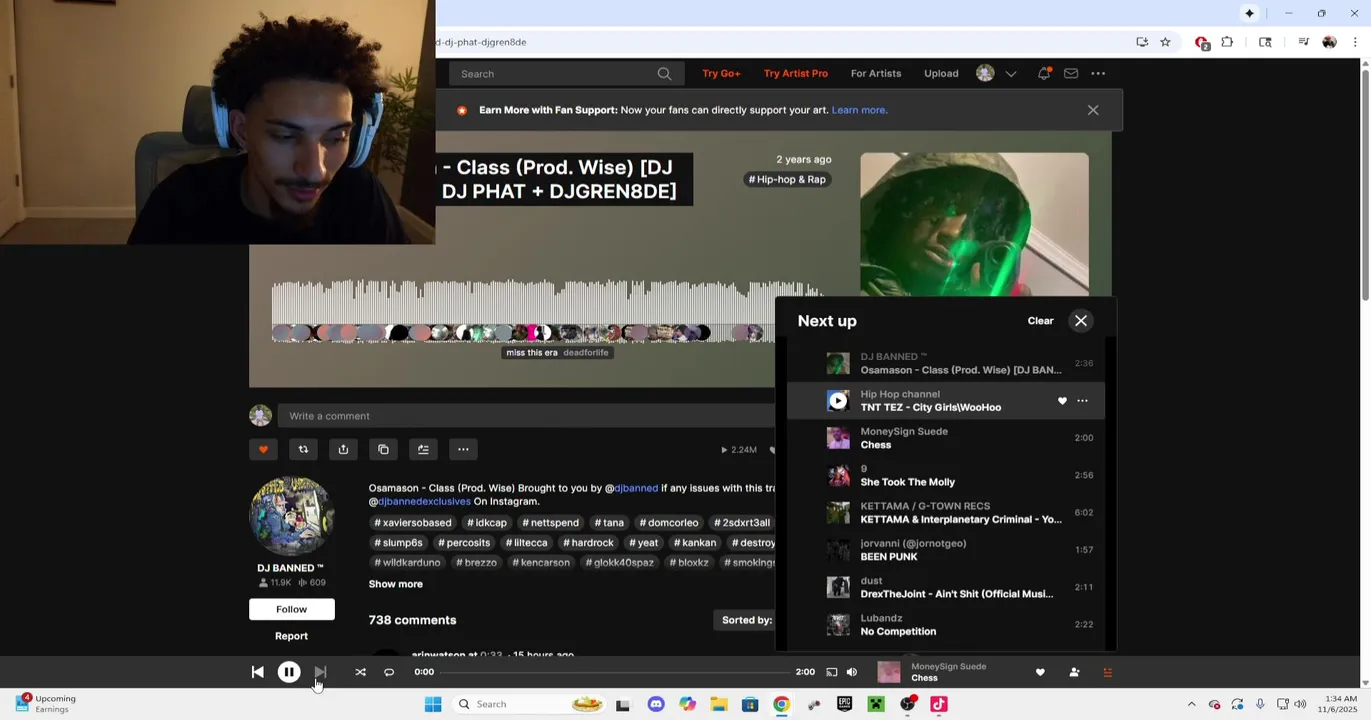Repost the Osamason Class track
This screenshot has width=1371, height=720.
click(303, 449)
